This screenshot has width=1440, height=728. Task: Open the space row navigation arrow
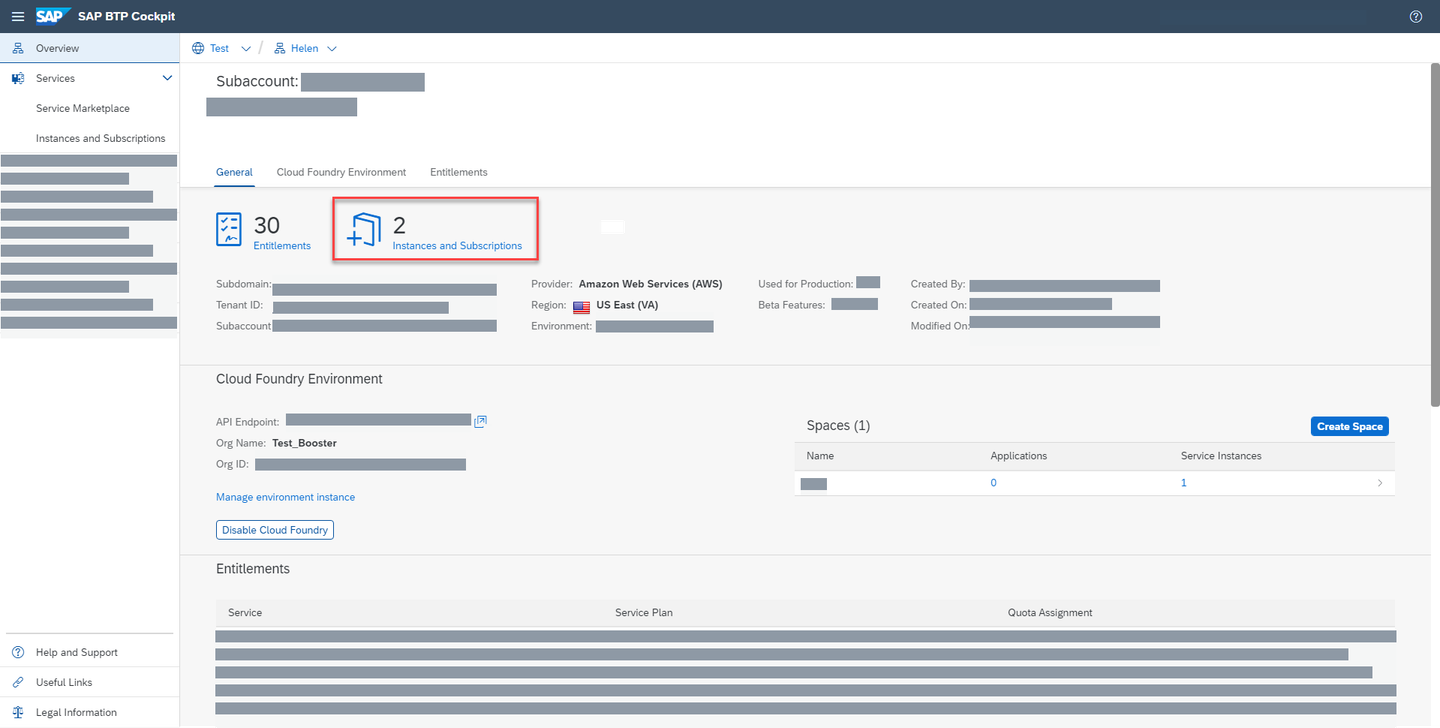click(1380, 483)
